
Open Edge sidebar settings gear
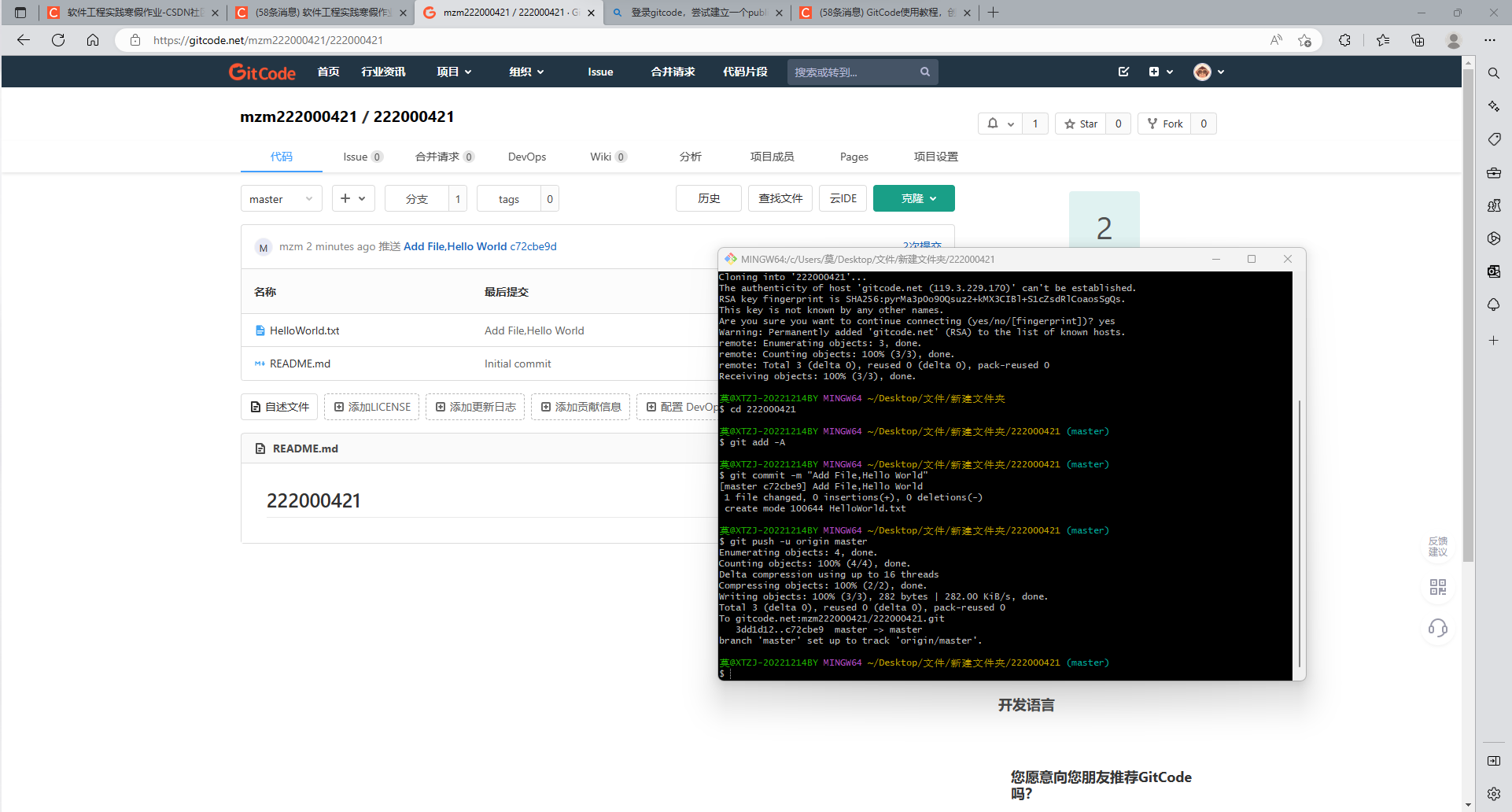pos(1493,793)
